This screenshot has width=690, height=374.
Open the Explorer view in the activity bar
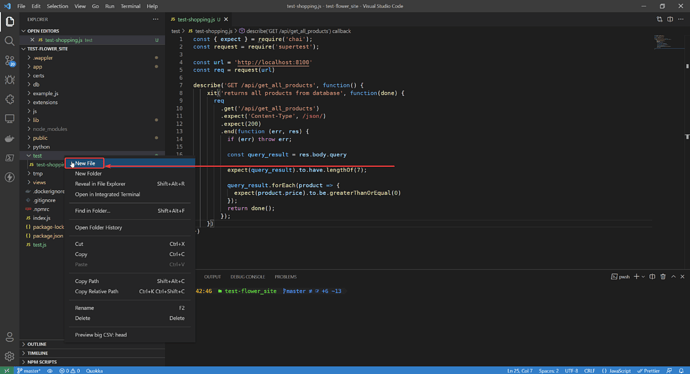(x=10, y=22)
